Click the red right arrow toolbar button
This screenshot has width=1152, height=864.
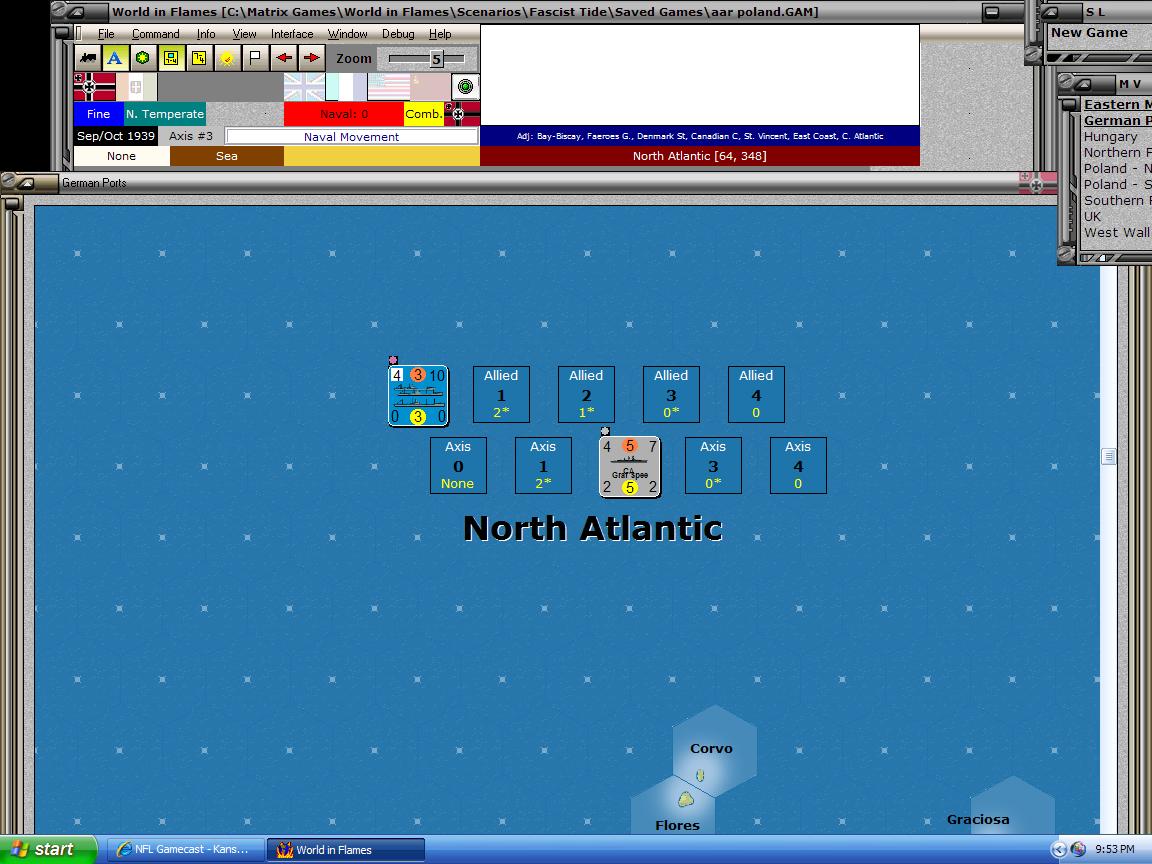click(311, 58)
